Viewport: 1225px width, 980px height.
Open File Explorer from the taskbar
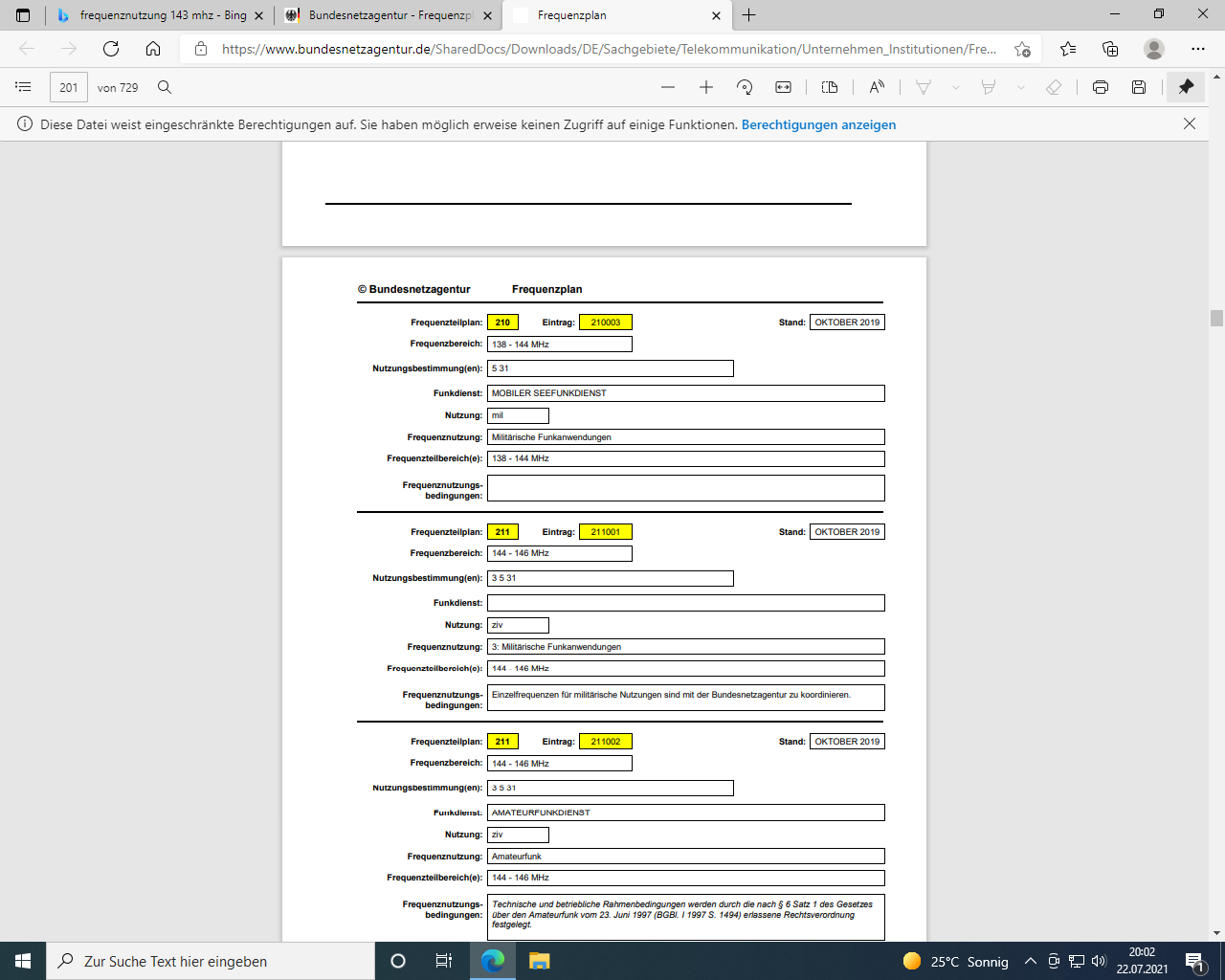click(539, 961)
